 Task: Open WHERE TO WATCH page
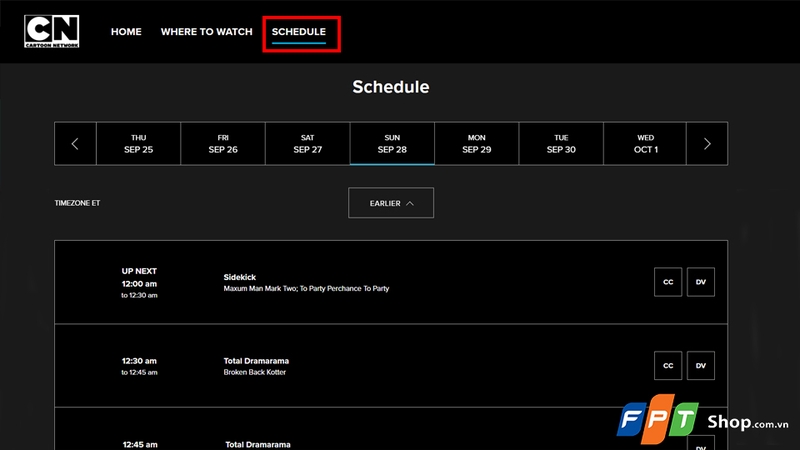pyautogui.click(x=207, y=32)
